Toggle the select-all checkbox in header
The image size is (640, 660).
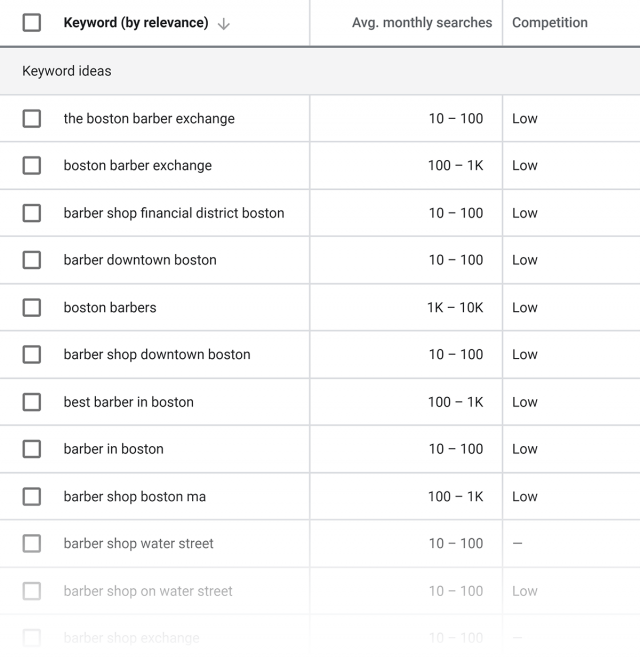pos(32,23)
